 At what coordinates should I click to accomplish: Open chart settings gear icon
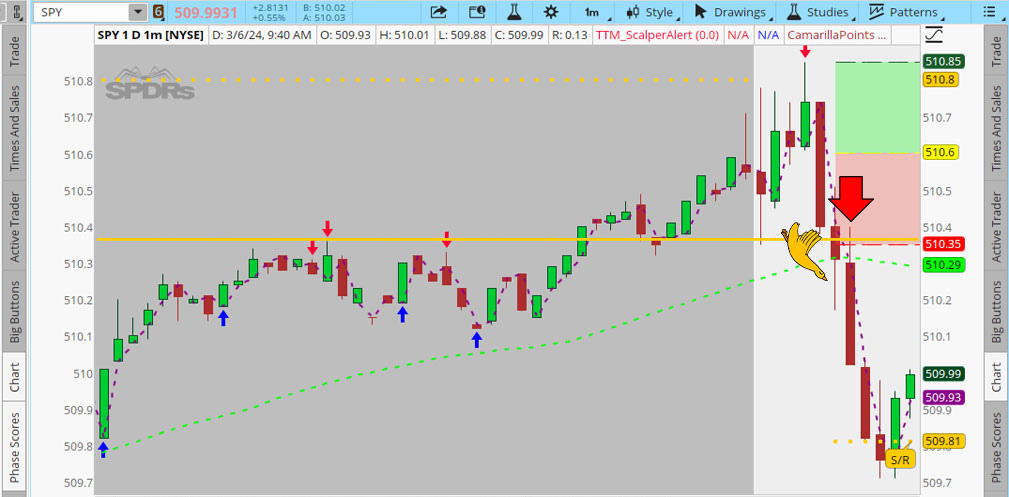(551, 12)
